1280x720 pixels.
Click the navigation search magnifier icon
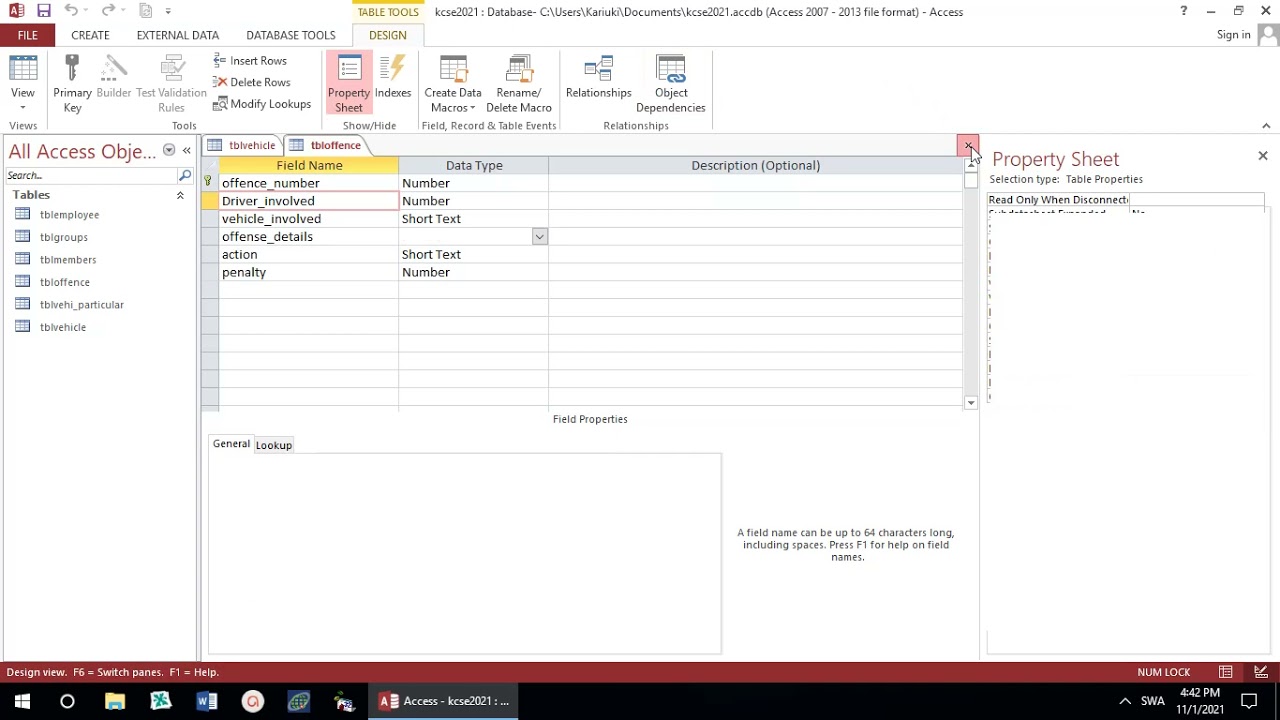pos(185,175)
